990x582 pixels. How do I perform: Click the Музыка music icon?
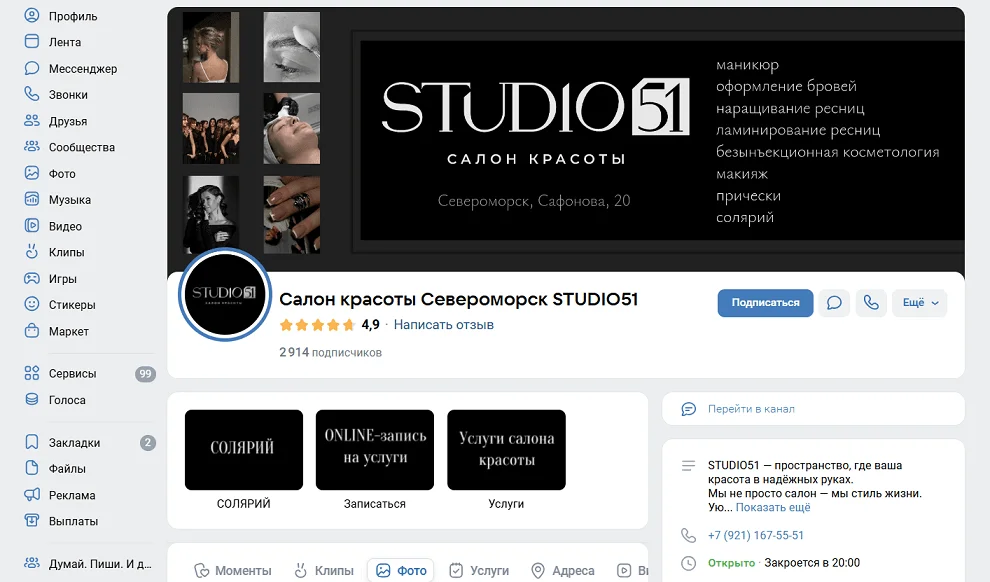[x=32, y=199]
